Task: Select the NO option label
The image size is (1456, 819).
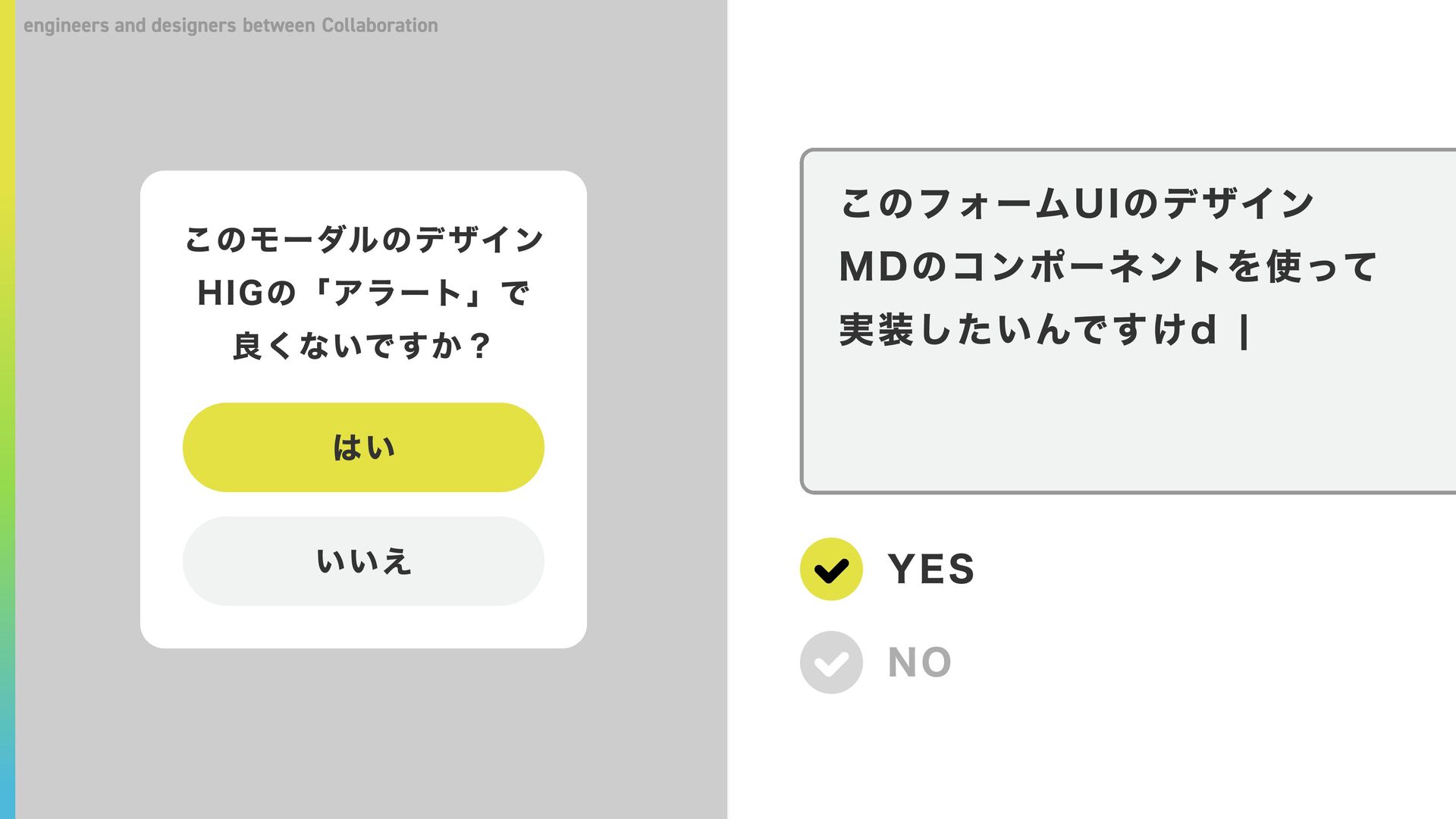Action: tap(920, 663)
